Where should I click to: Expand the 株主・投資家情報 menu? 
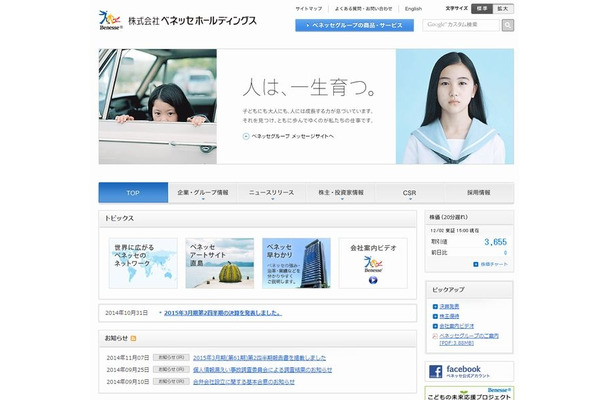click(x=341, y=193)
